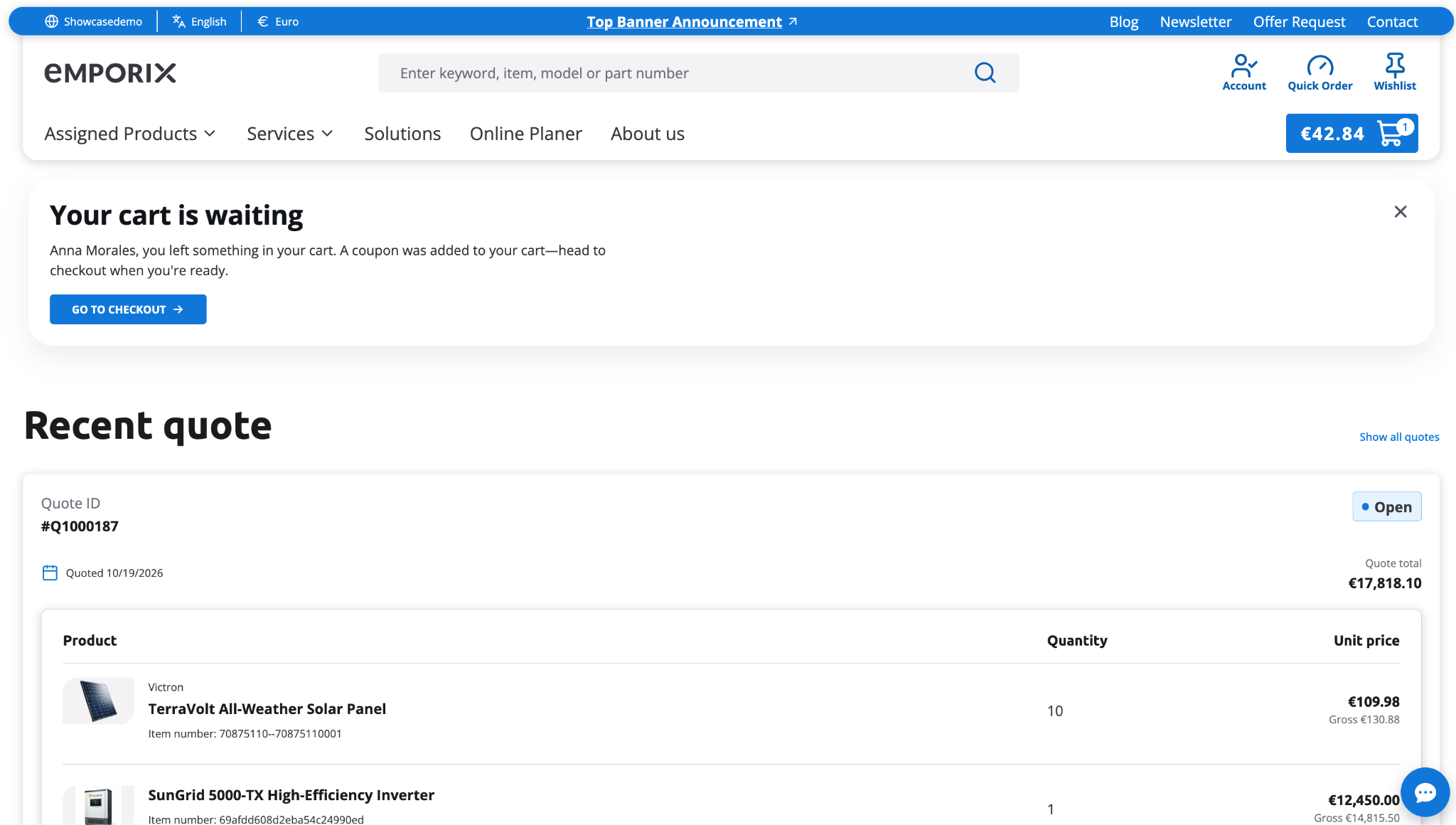Open the Solutions menu item

pos(402,134)
